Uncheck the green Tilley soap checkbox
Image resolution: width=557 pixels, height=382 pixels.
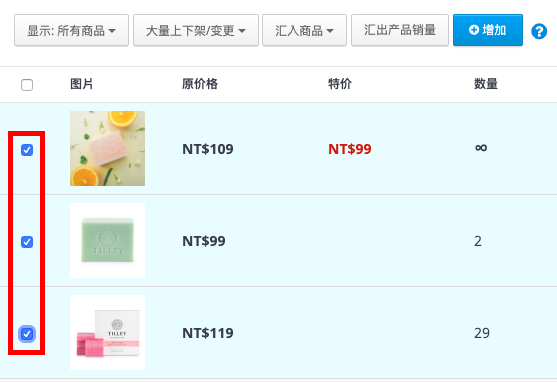[x=27, y=242]
